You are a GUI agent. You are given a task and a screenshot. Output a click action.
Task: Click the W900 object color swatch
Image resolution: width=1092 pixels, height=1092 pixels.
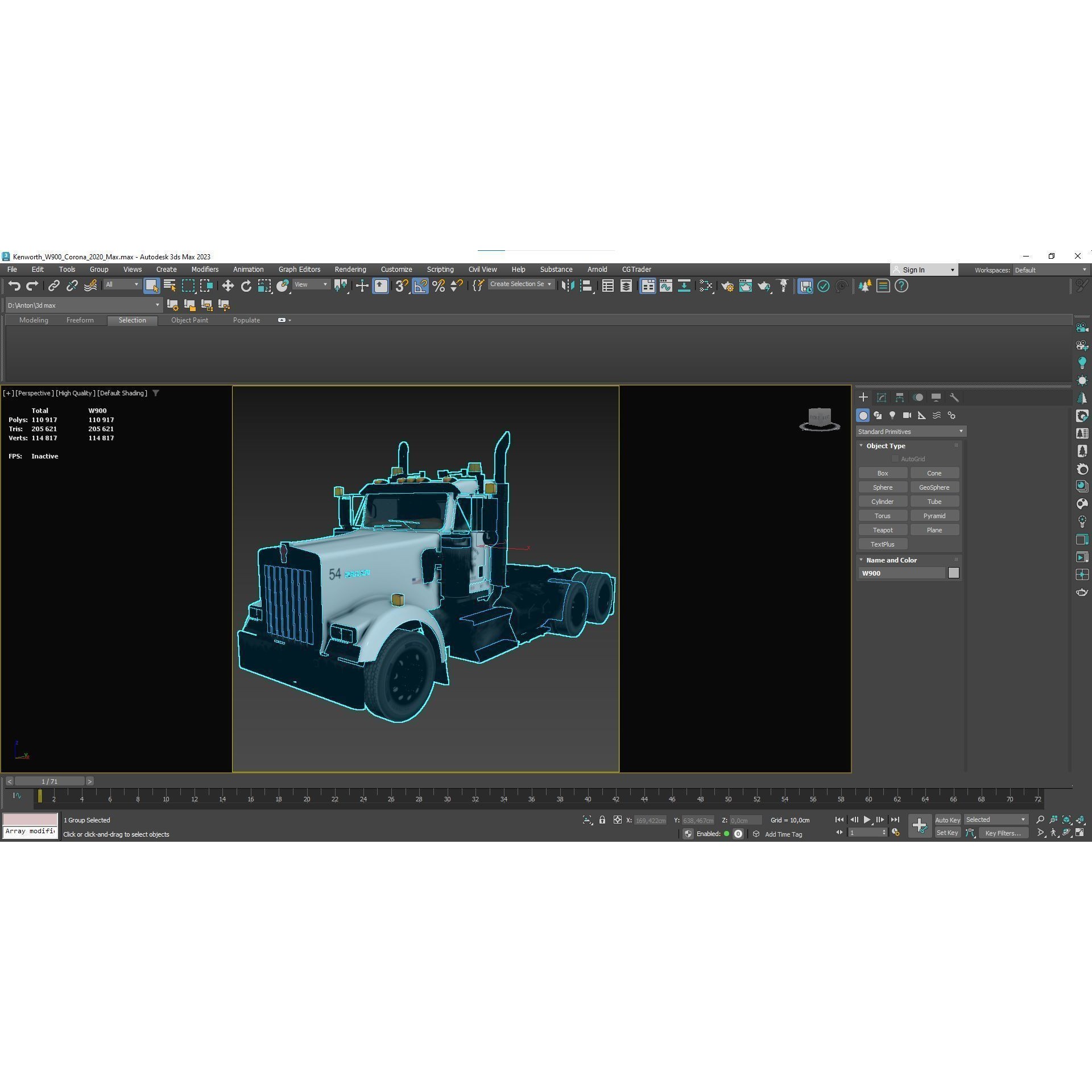pos(953,573)
